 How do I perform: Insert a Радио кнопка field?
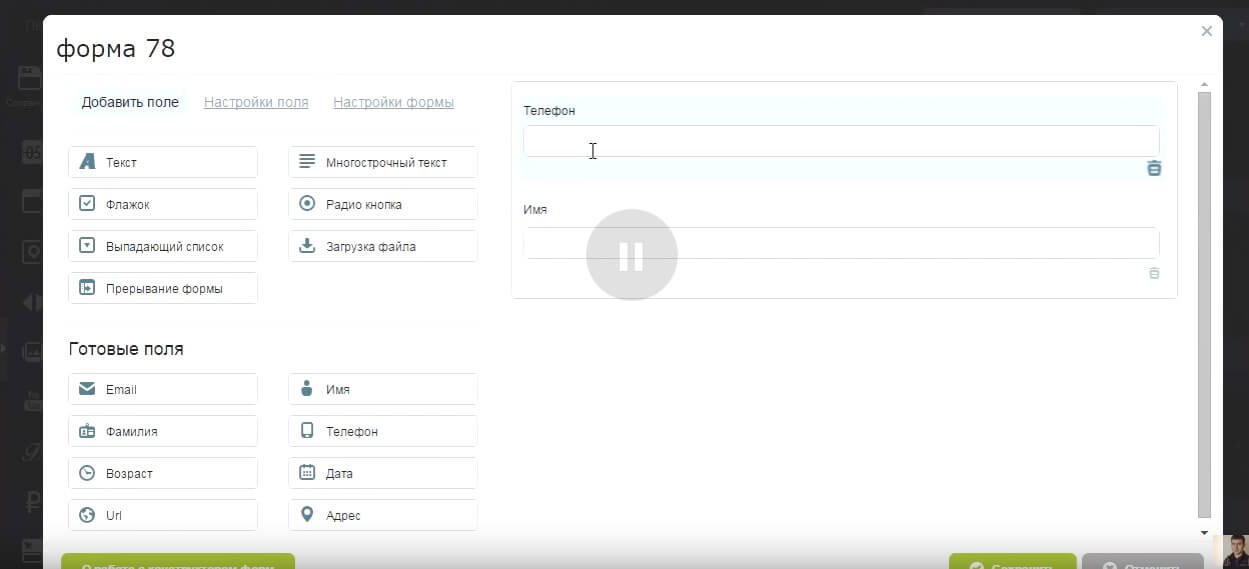click(x=382, y=204)
